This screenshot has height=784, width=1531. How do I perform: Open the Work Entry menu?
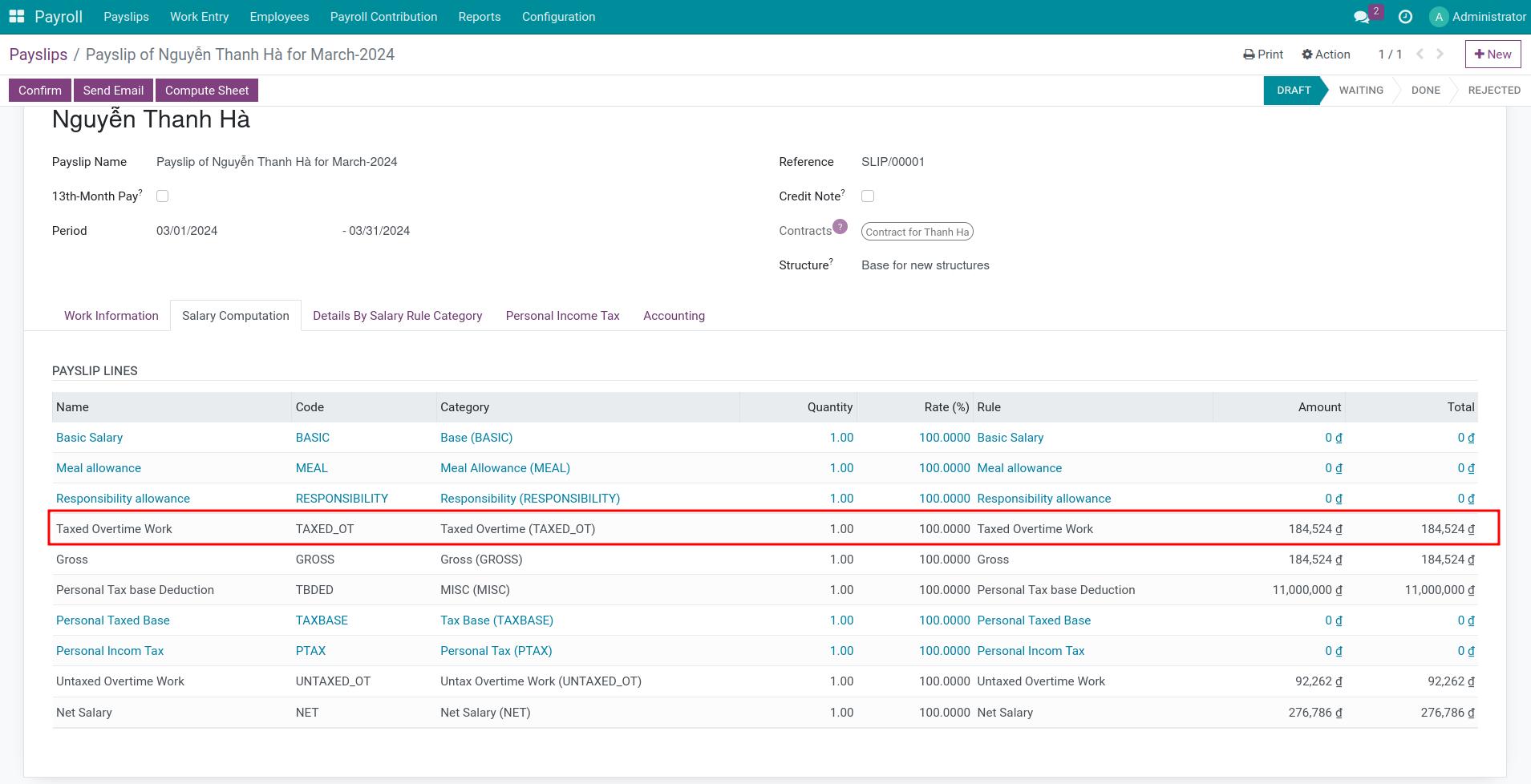tap(200, 17)
